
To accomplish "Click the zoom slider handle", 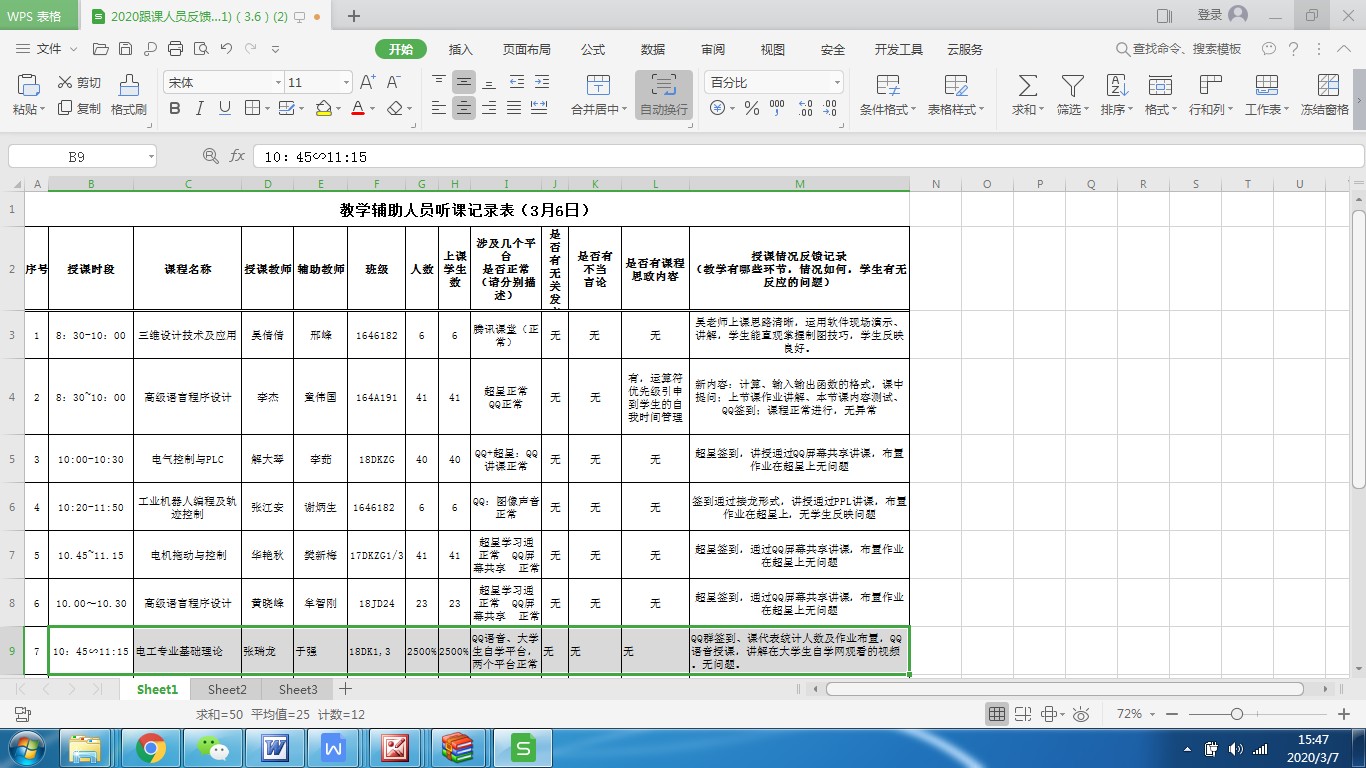I will point(1237,714).
